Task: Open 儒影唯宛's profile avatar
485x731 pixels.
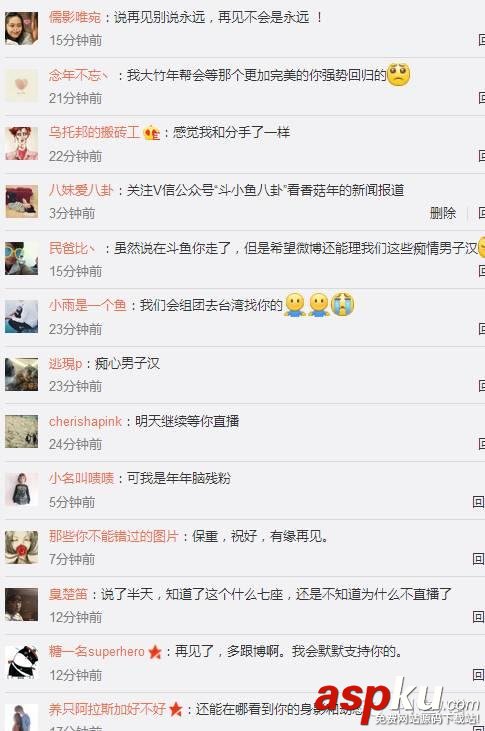Action: 21,28
